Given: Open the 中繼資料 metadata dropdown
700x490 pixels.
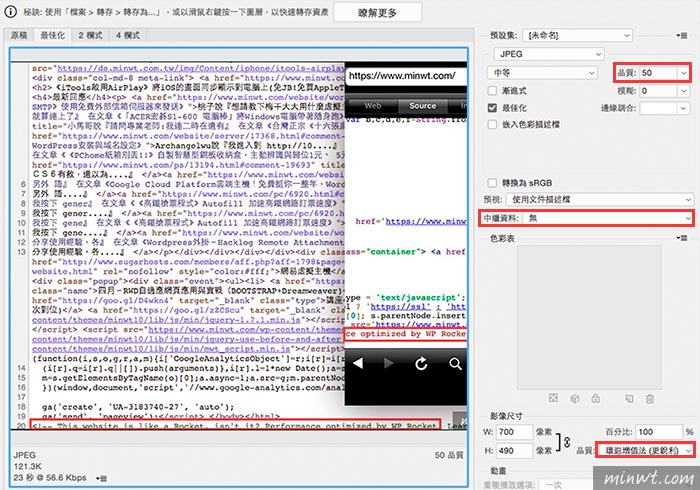Looking at the screenshot, I should pos(608,218).
